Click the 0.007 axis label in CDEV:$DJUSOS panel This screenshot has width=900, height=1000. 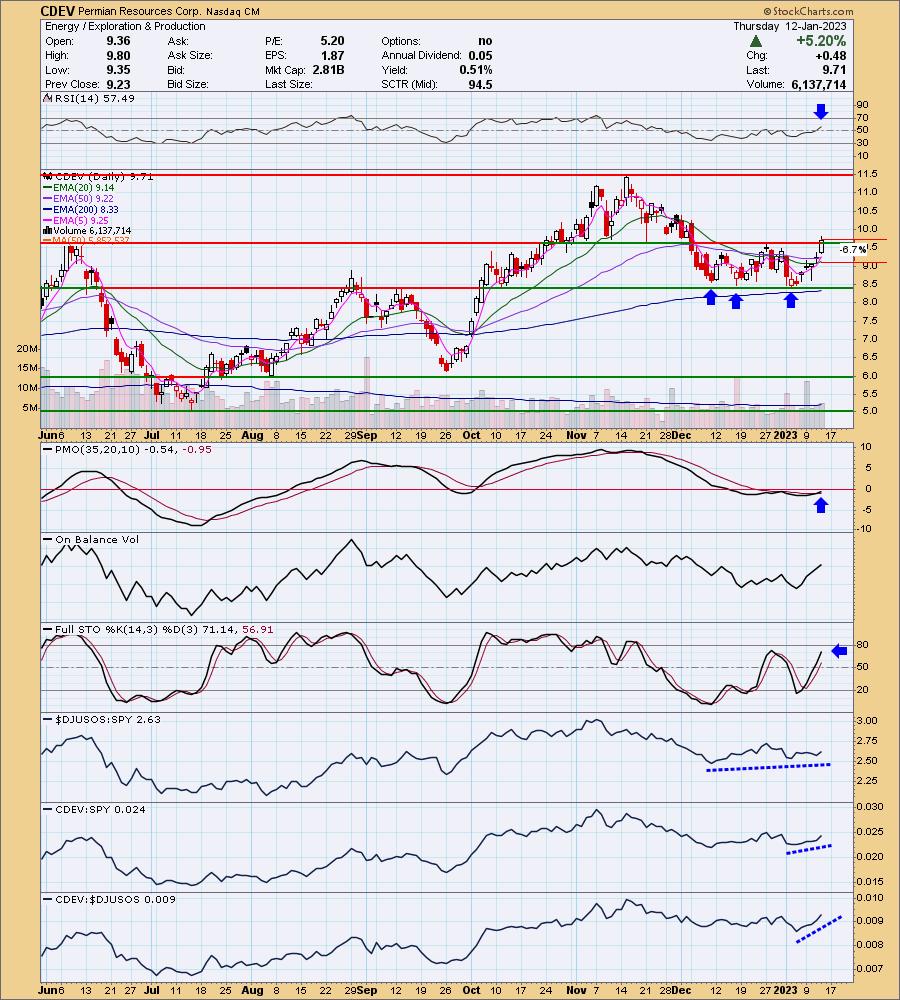pos(870,968)
